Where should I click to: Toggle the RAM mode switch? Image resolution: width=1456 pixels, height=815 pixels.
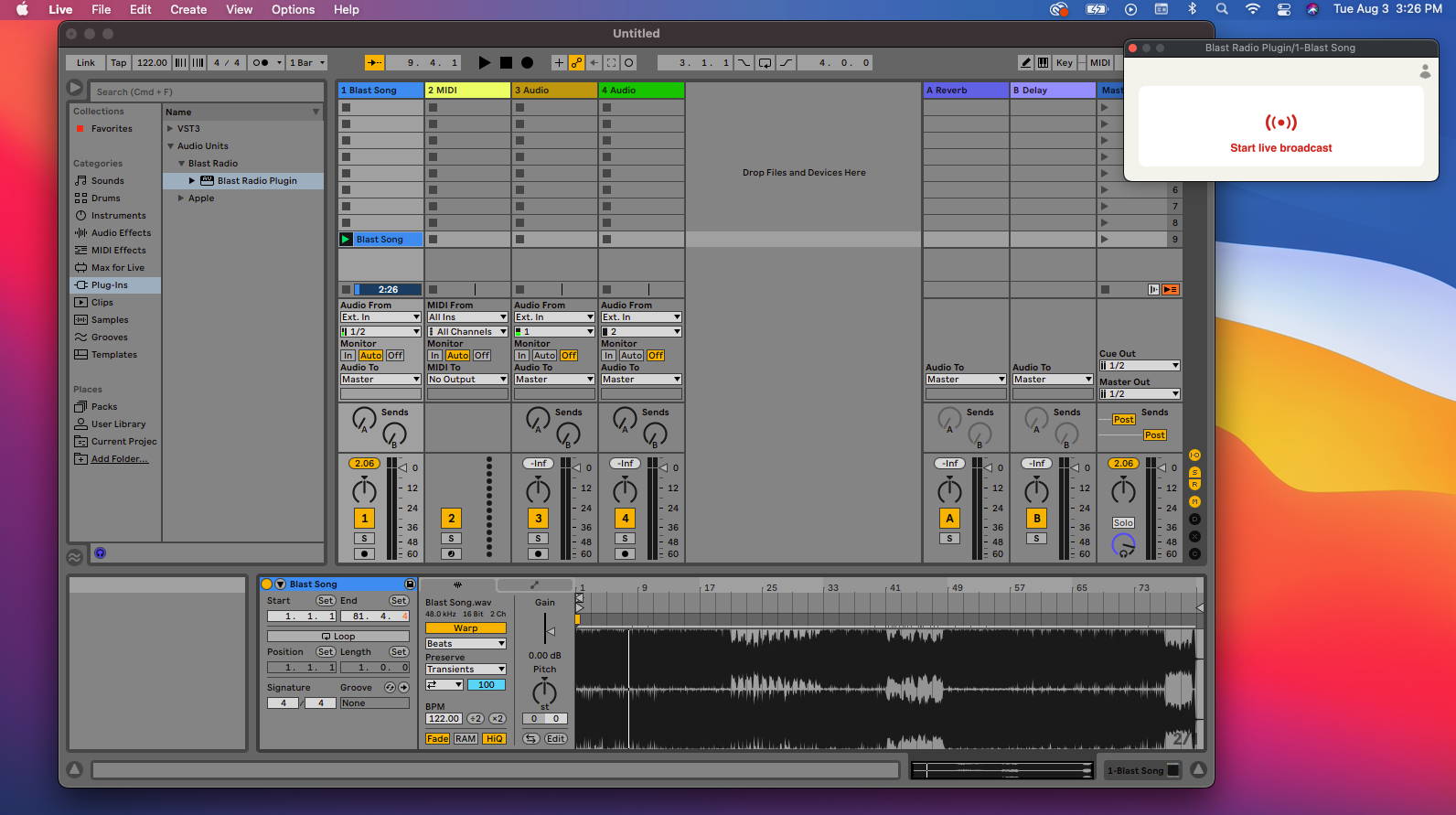tap(466, 738)
